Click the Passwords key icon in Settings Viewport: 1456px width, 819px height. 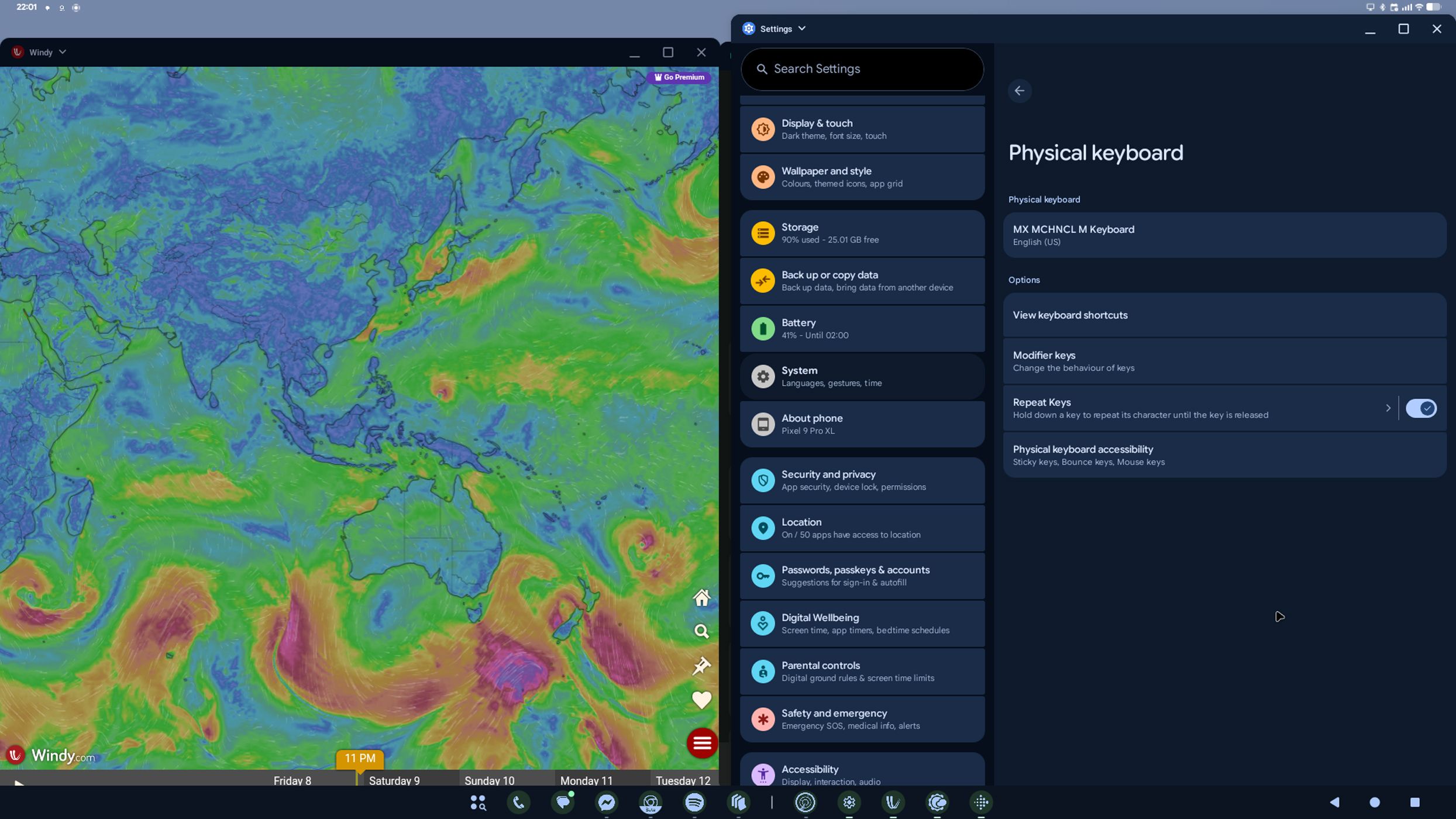763,576
